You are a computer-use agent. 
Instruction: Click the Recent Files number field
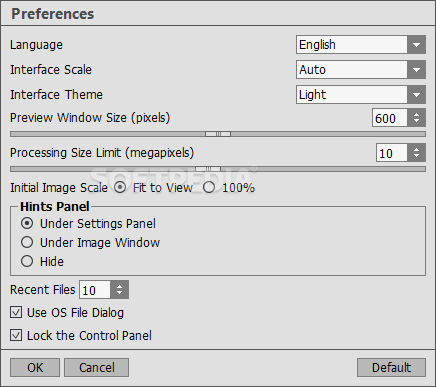(95, 290)
